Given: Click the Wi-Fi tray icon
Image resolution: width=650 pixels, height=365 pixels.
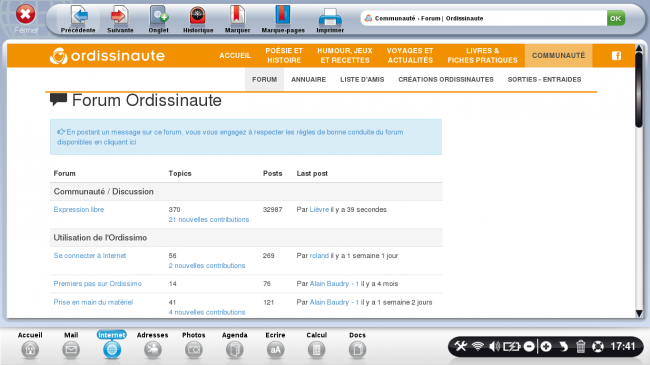Looking at the screenshot, I should point(478,346).
